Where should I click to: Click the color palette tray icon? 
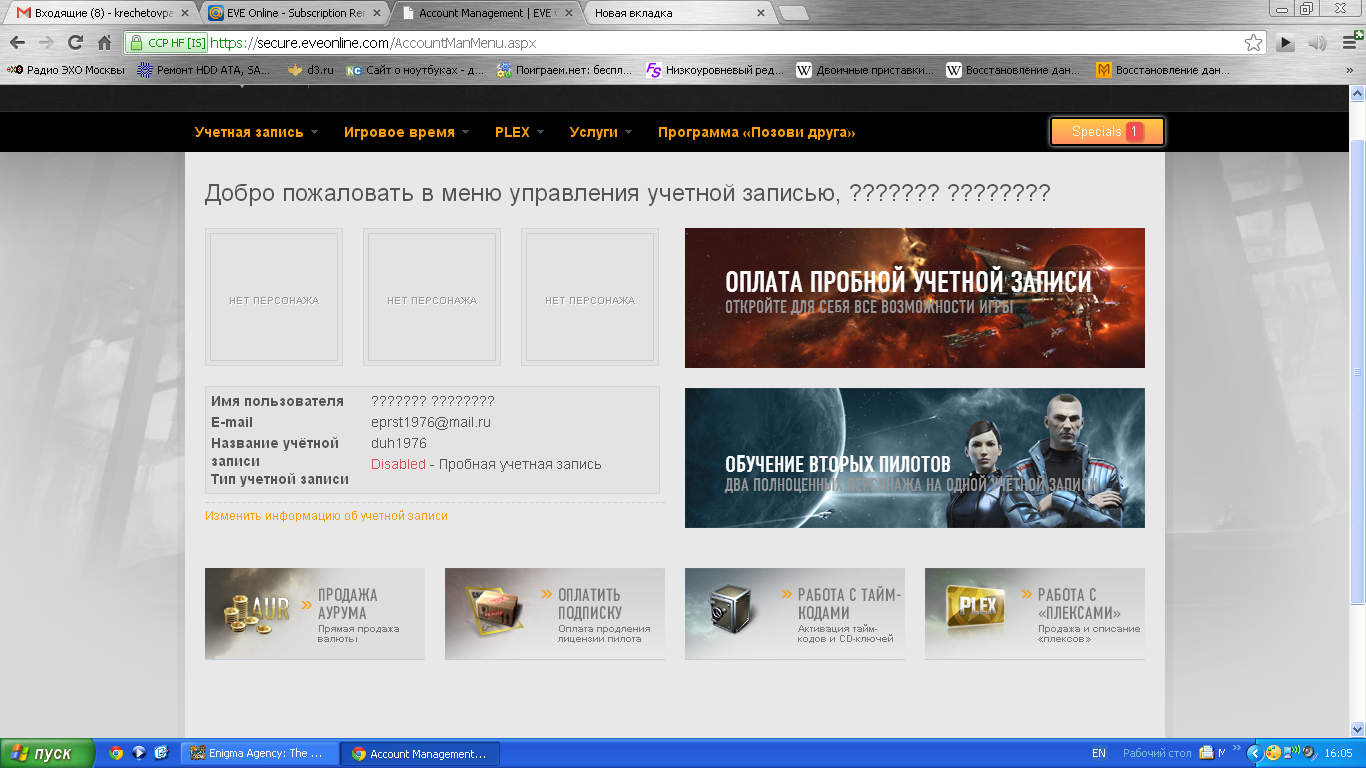[x=1273, y=753]
